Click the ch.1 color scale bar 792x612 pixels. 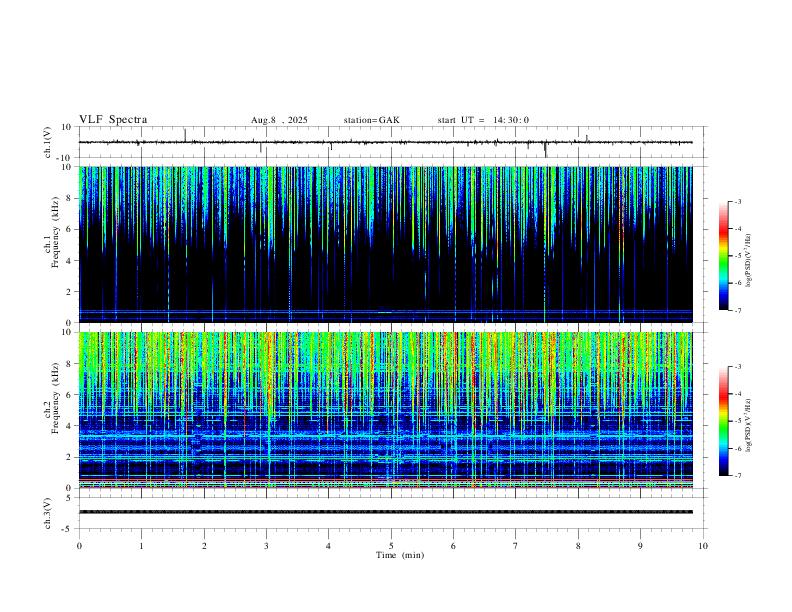[724, 256]
